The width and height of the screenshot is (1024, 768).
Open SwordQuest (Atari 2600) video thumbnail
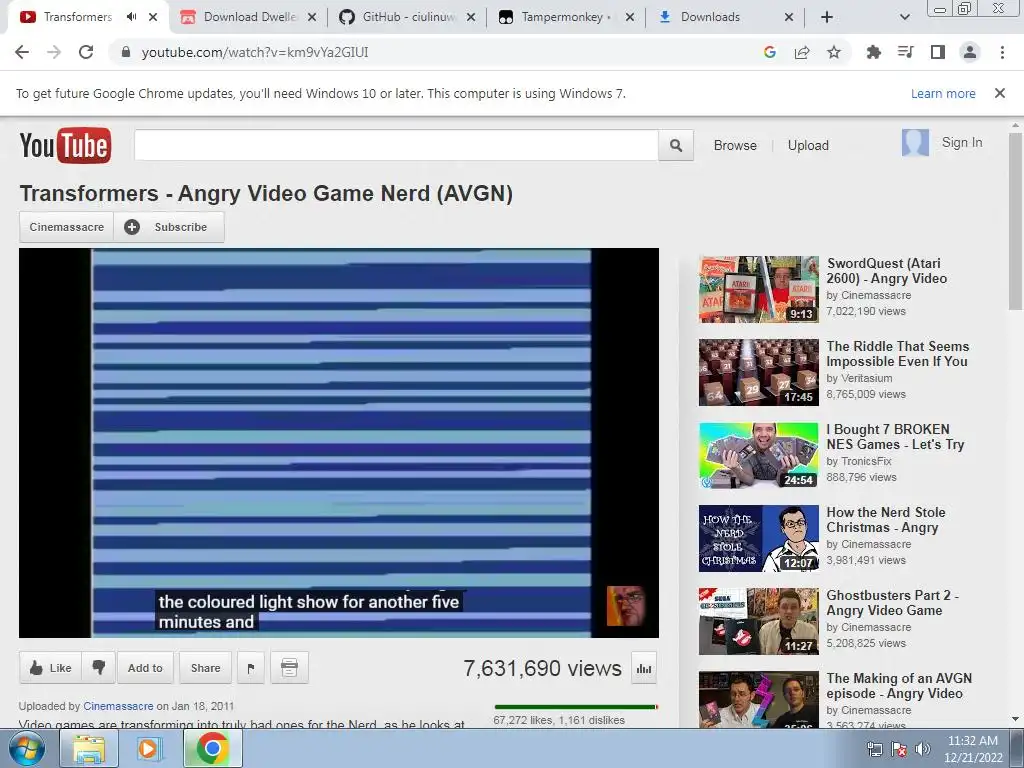758,289
